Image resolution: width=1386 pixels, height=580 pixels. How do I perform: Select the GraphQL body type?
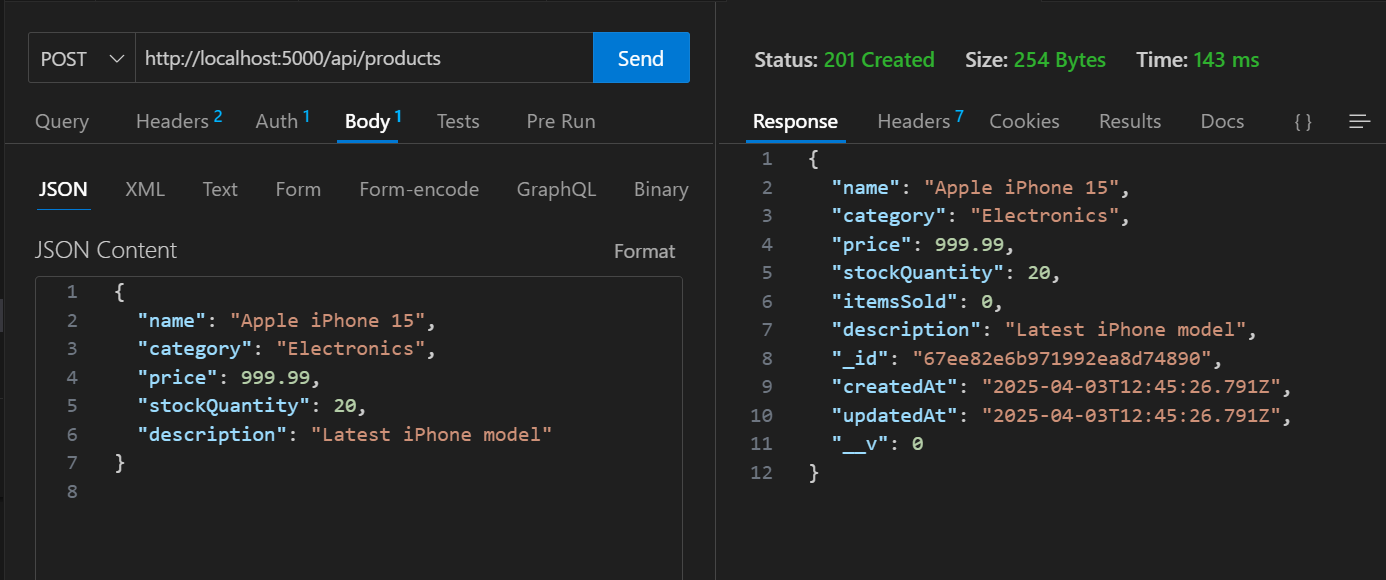coord(556,189)
